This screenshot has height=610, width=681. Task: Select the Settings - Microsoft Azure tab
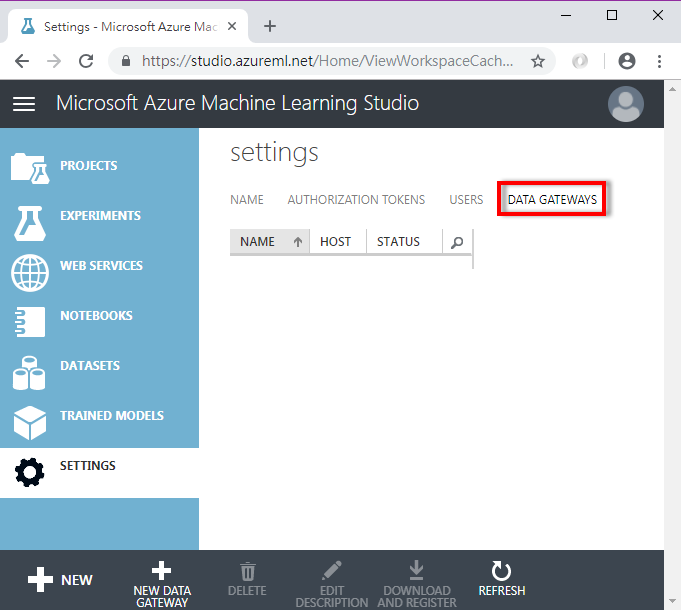click(126, 26)
